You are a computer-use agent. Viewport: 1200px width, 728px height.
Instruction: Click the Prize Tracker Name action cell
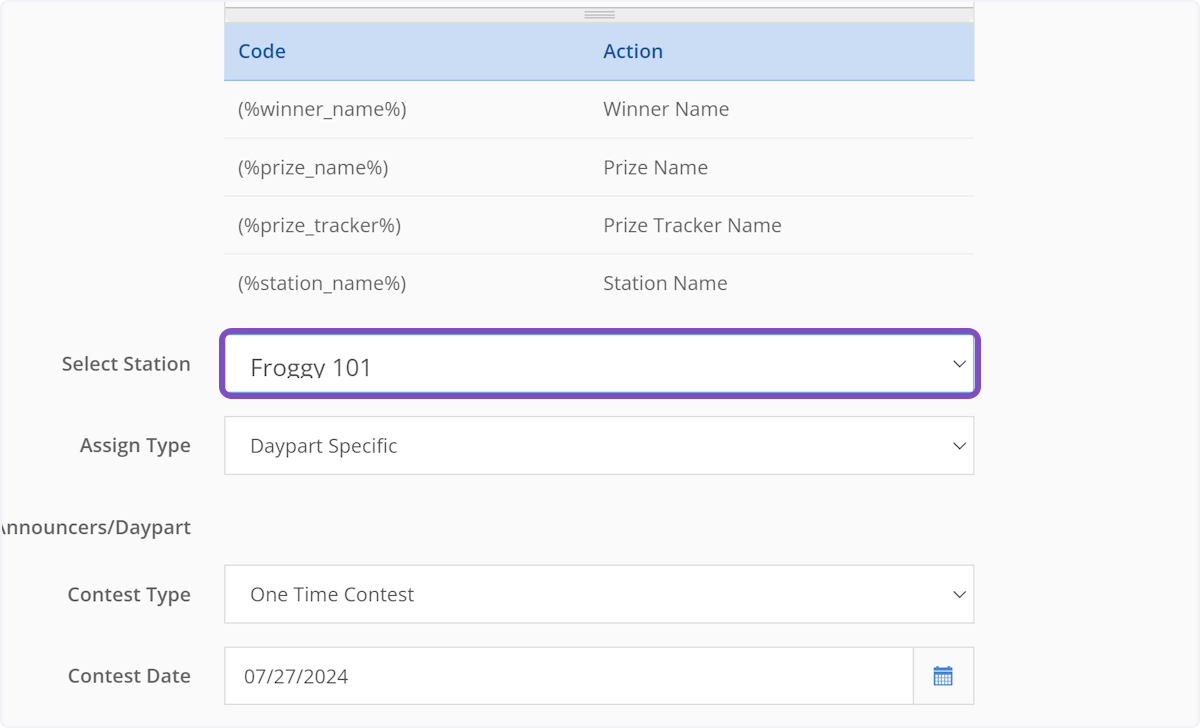pos(692,225)
